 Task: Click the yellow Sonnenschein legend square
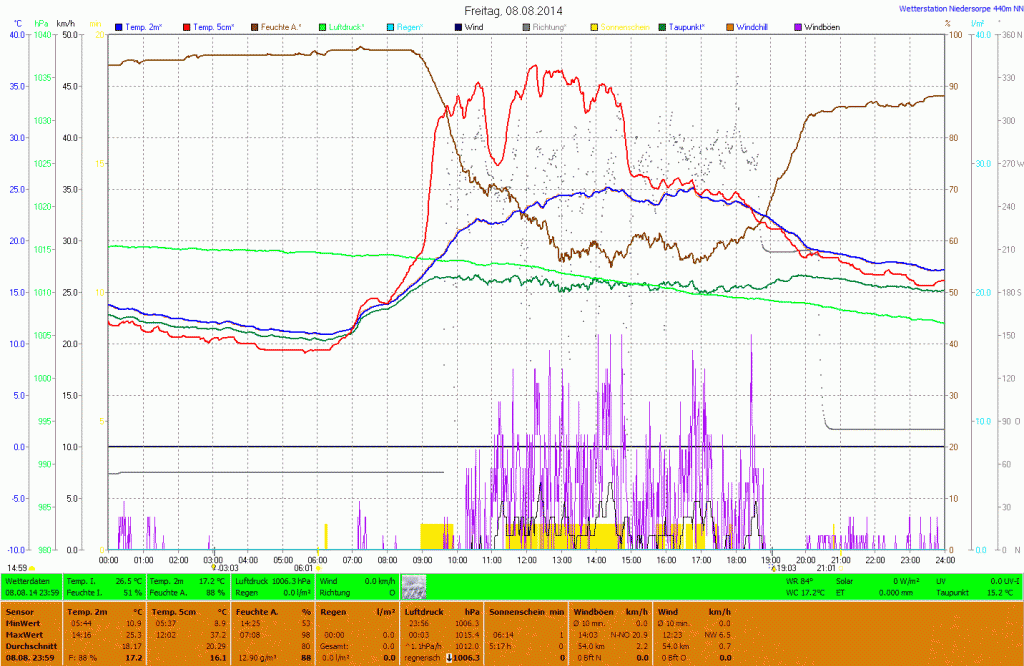point(595,26)
